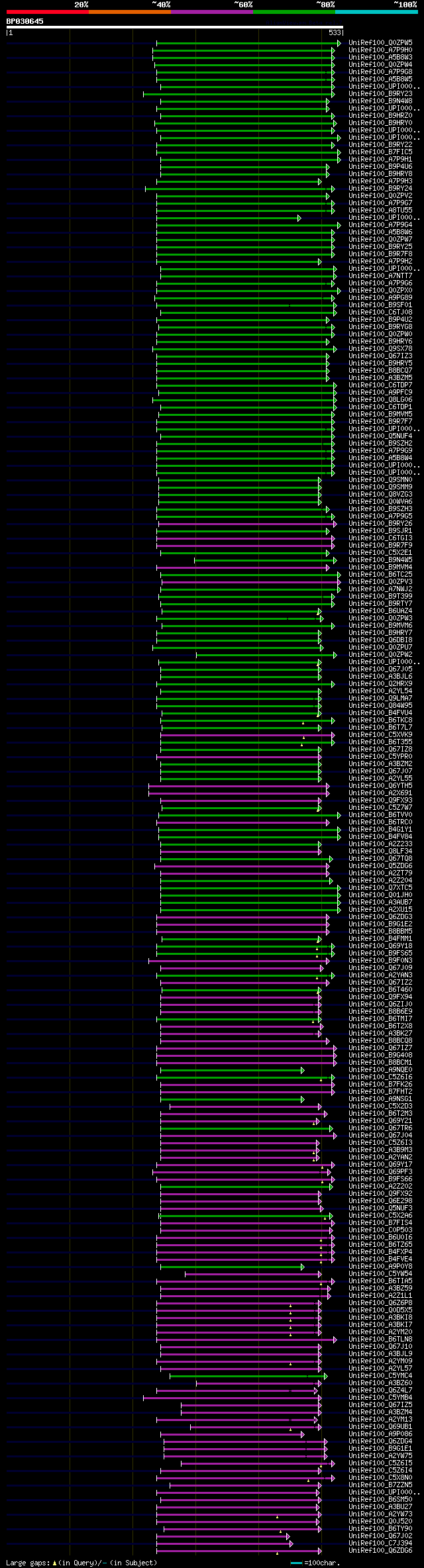Viewport: 424px width, 1568px height.
Task: Click the UniRef100_Q6DBI8 label
Action: 380,640
